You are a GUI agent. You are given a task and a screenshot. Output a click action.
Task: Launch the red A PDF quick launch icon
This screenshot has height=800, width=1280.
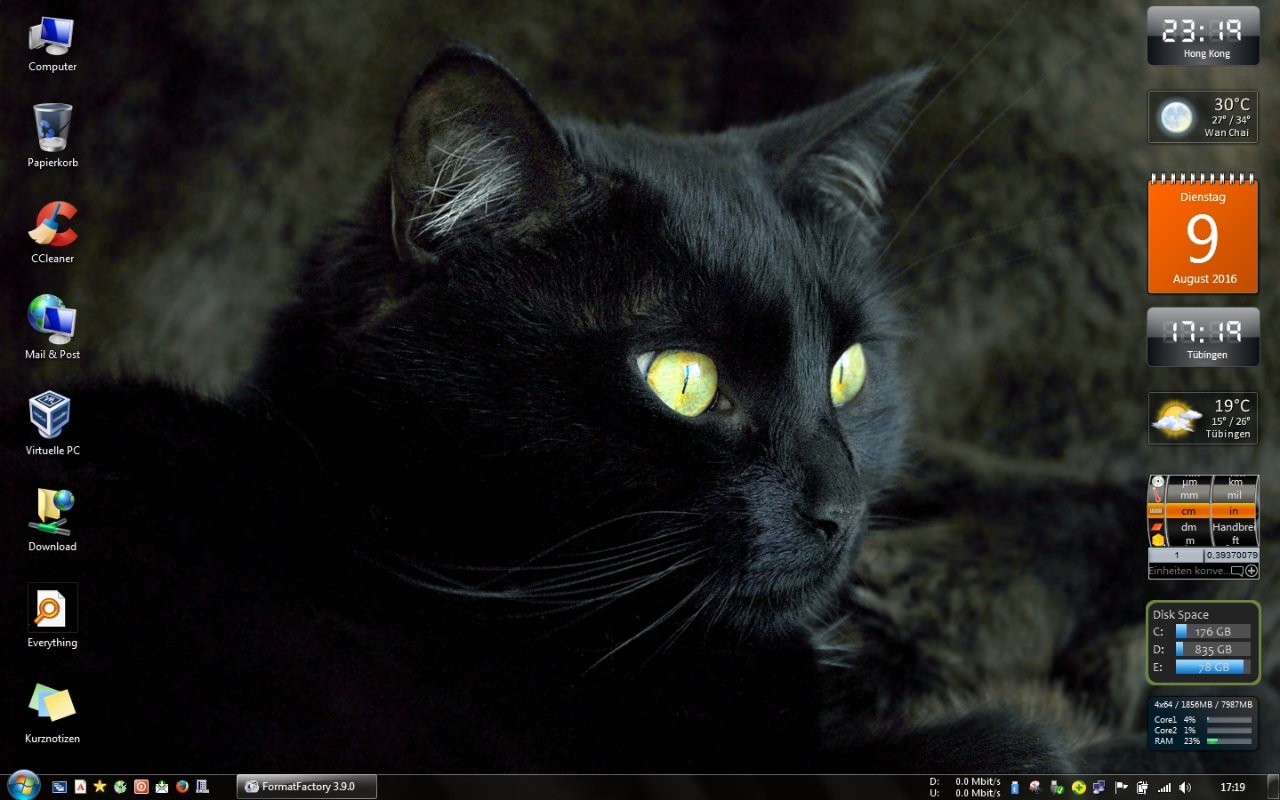pos(80,787)
